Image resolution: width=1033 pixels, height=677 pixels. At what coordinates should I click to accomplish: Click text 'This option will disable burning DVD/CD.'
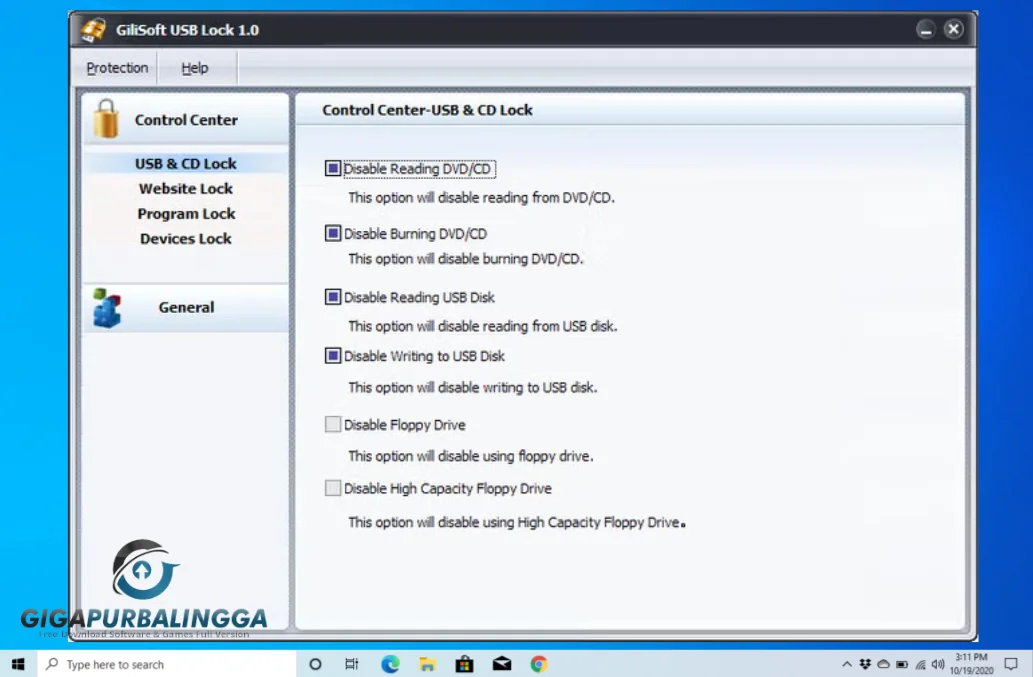click(x=466, y=259)
